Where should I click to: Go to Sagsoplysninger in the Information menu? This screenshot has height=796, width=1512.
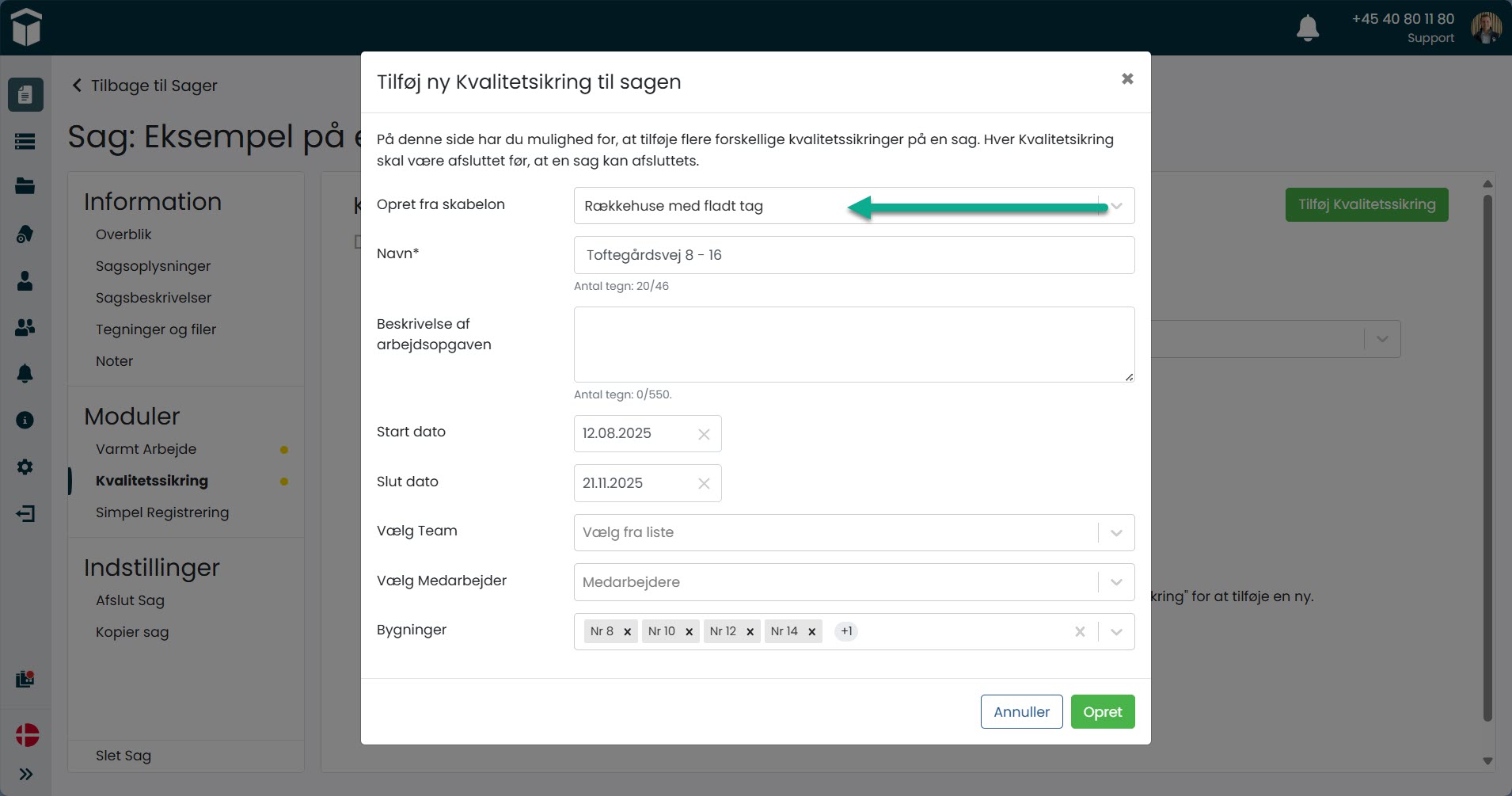coord(153,266)
